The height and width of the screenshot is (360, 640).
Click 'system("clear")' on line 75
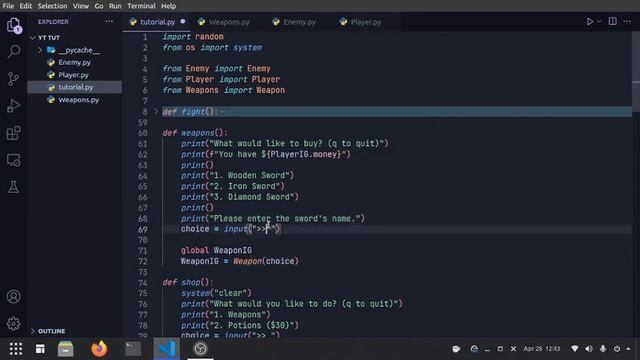pyautogui.click(x=216, y=293)
